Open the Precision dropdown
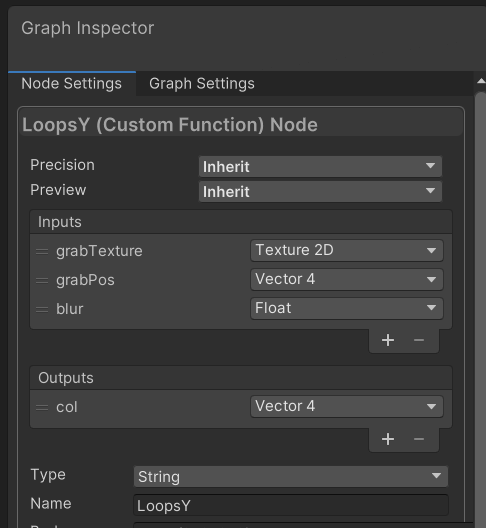486x528 pixels. point(320,166)
